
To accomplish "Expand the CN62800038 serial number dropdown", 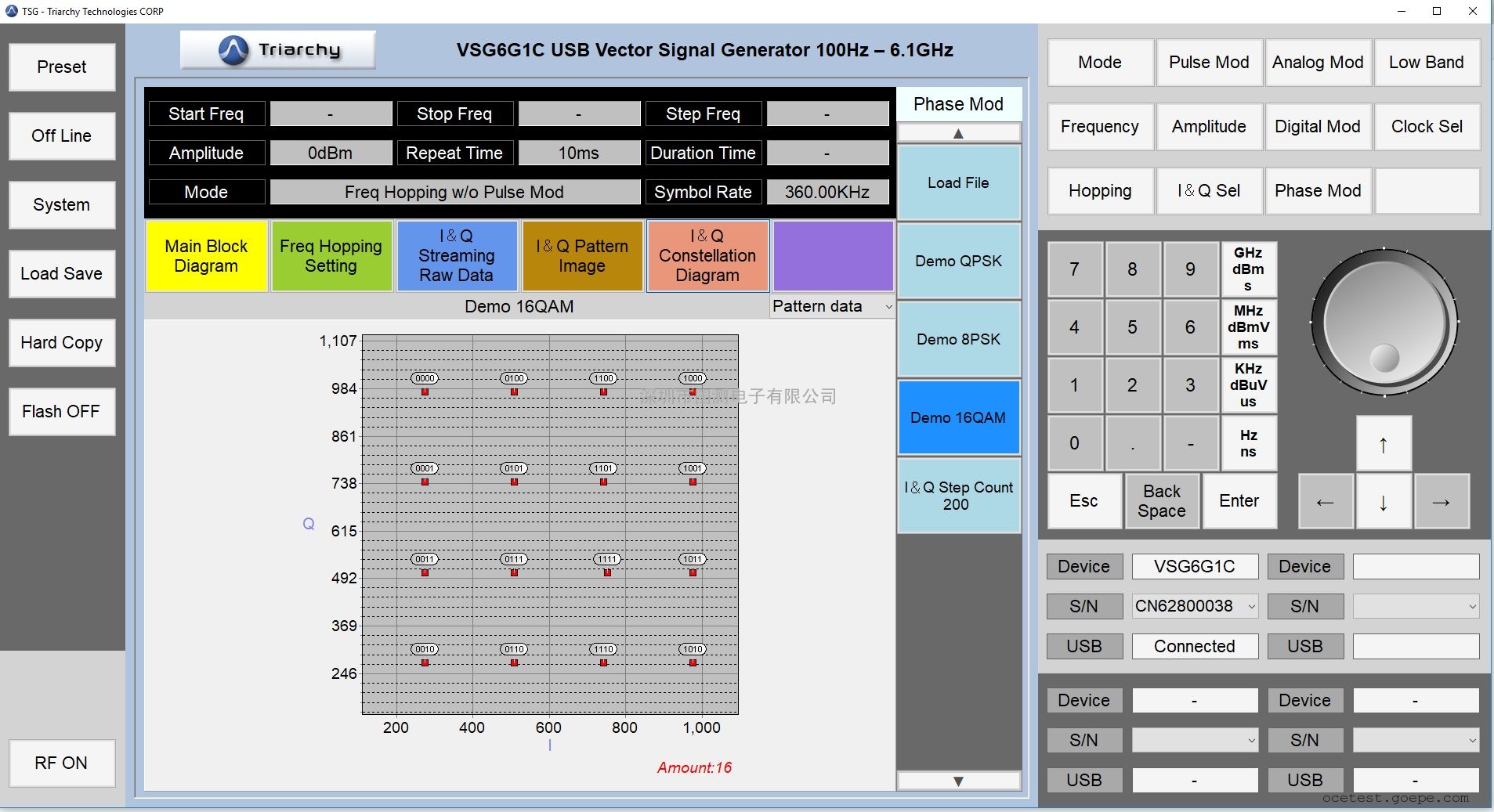I will [1195, 606].
